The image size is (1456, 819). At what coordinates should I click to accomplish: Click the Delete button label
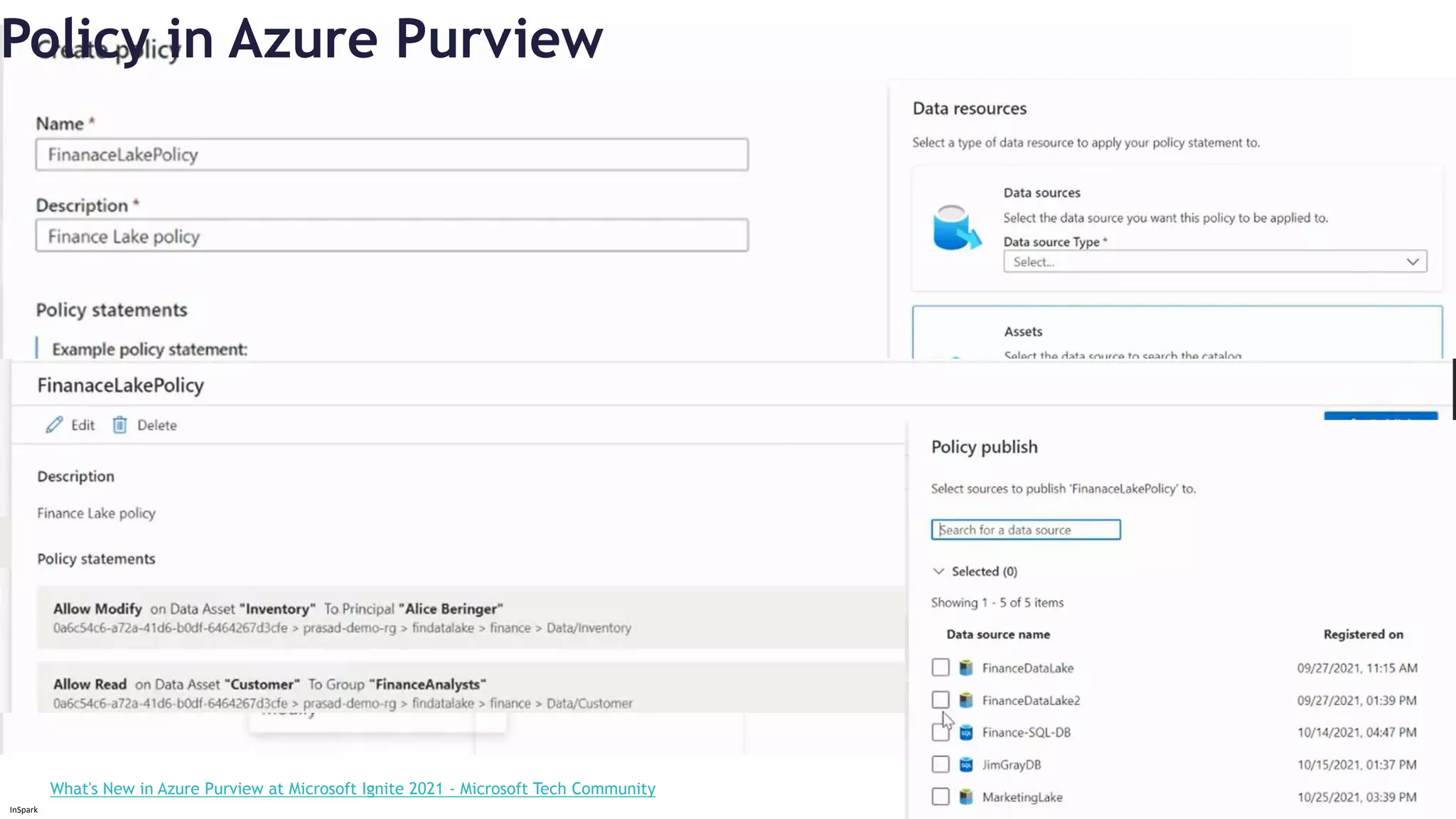[157, 425]
